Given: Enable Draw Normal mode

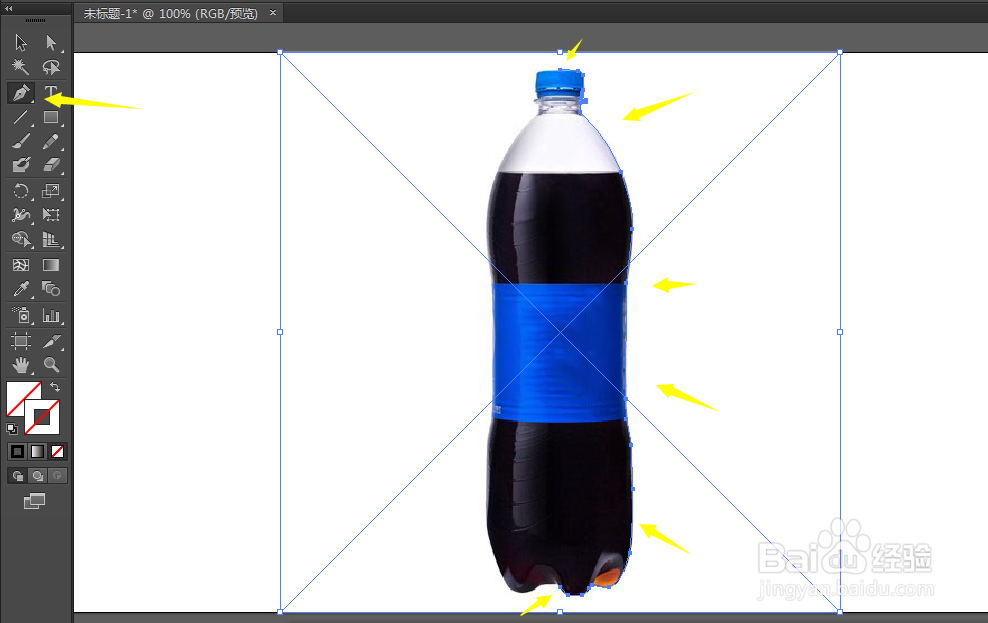Looking at the screenshot, I should [x=18, y=476].
